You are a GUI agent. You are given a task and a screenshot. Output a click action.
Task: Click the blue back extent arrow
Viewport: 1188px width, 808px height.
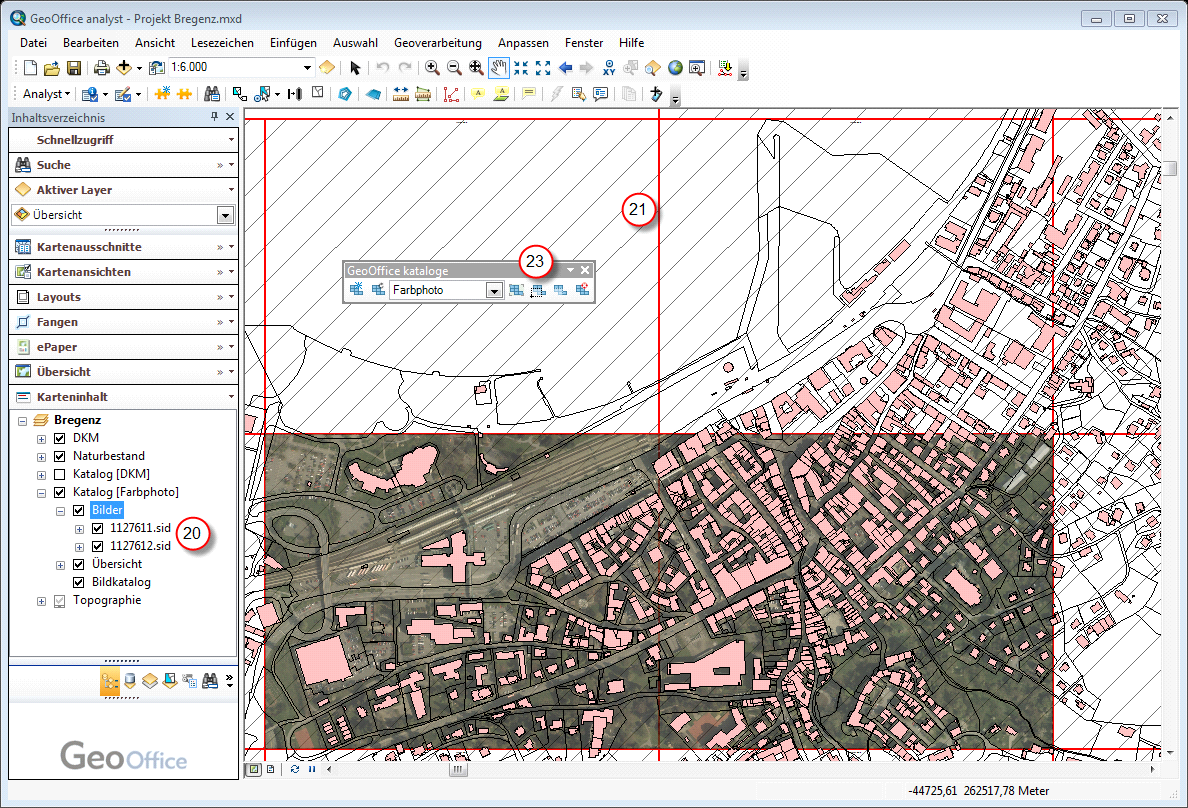pyautogui.click(x=566, y=68)
